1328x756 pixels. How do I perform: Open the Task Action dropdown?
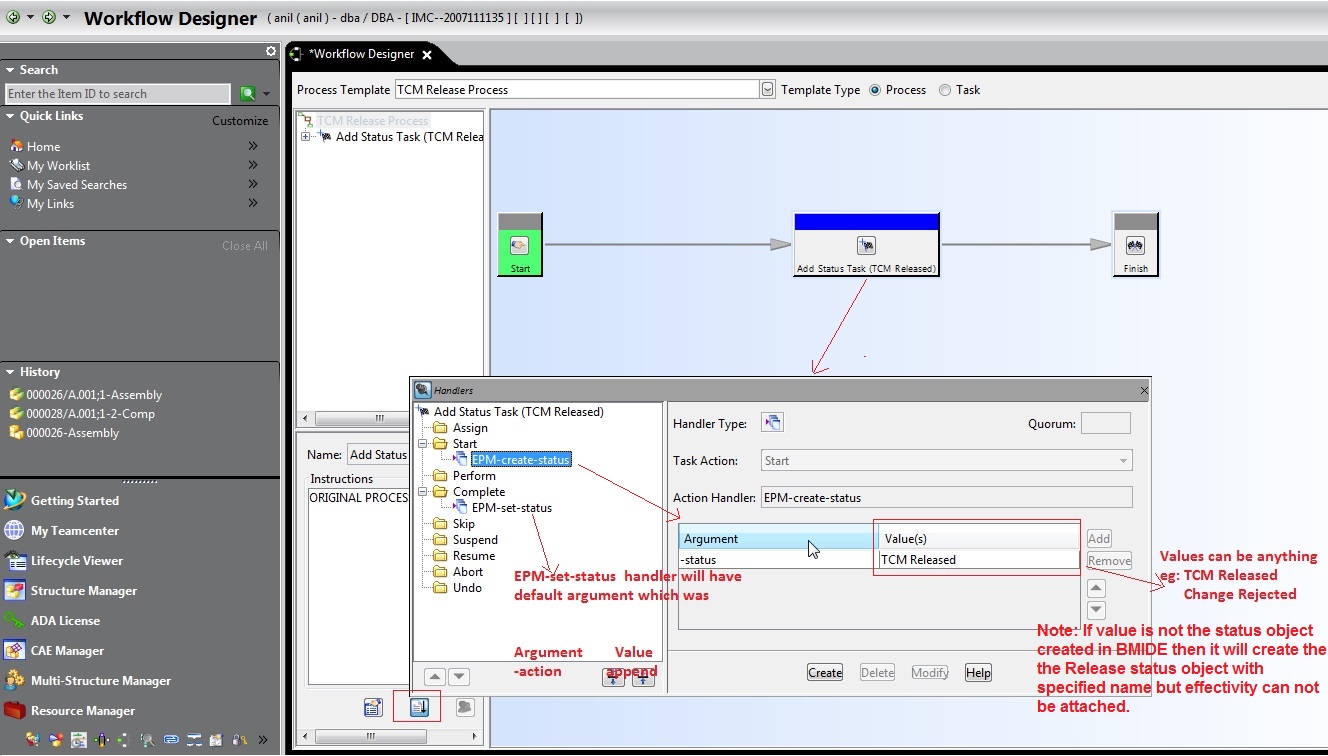pyautogui.click(x=1122, y=458)
